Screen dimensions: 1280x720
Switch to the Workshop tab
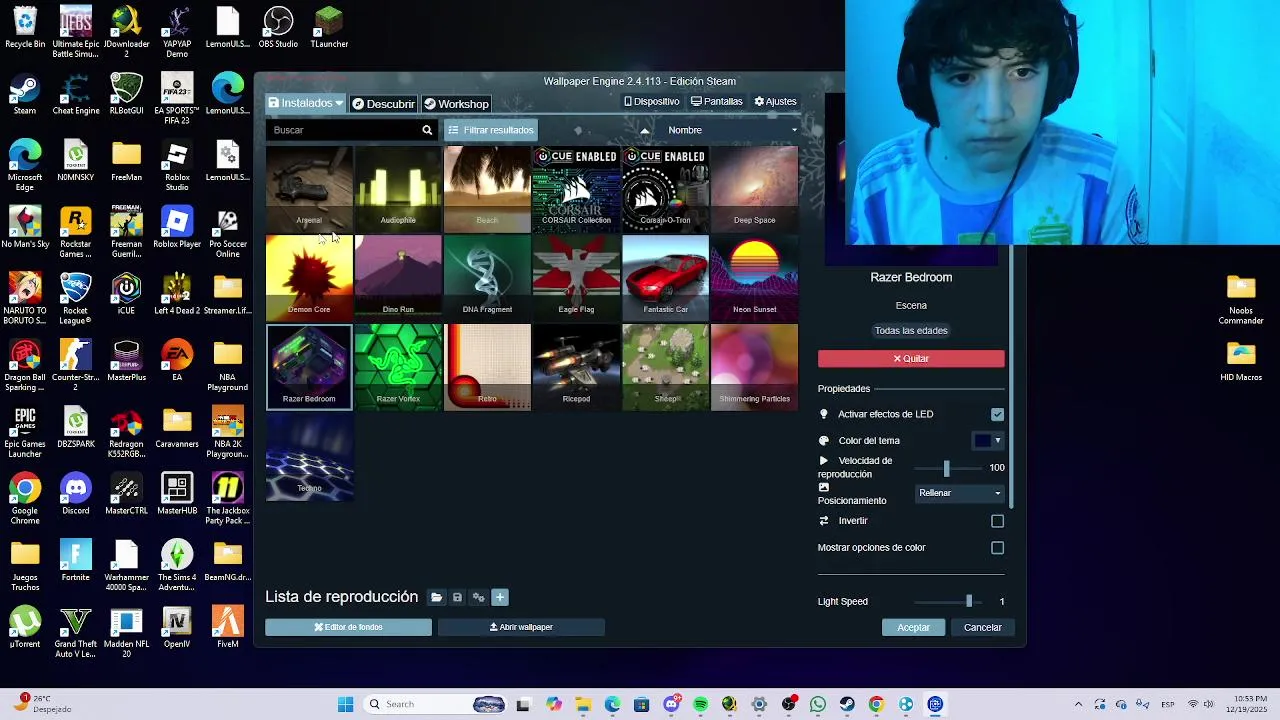456,104
